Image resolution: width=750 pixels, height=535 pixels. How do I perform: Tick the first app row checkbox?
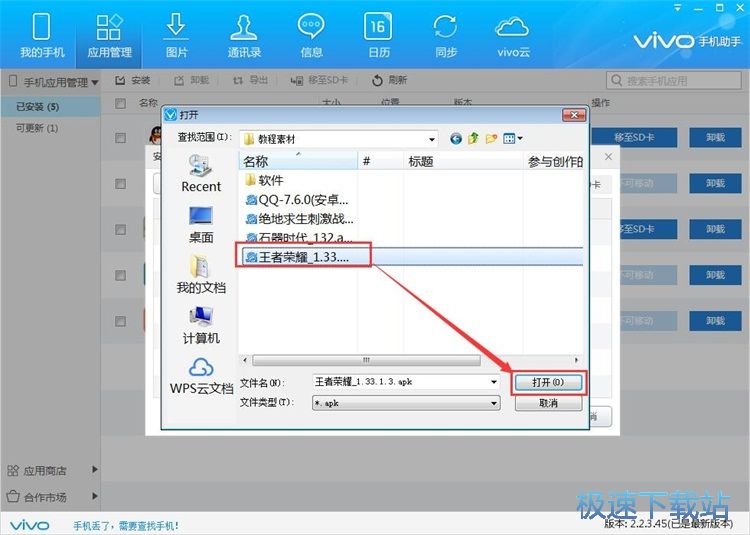coord(121,138)
